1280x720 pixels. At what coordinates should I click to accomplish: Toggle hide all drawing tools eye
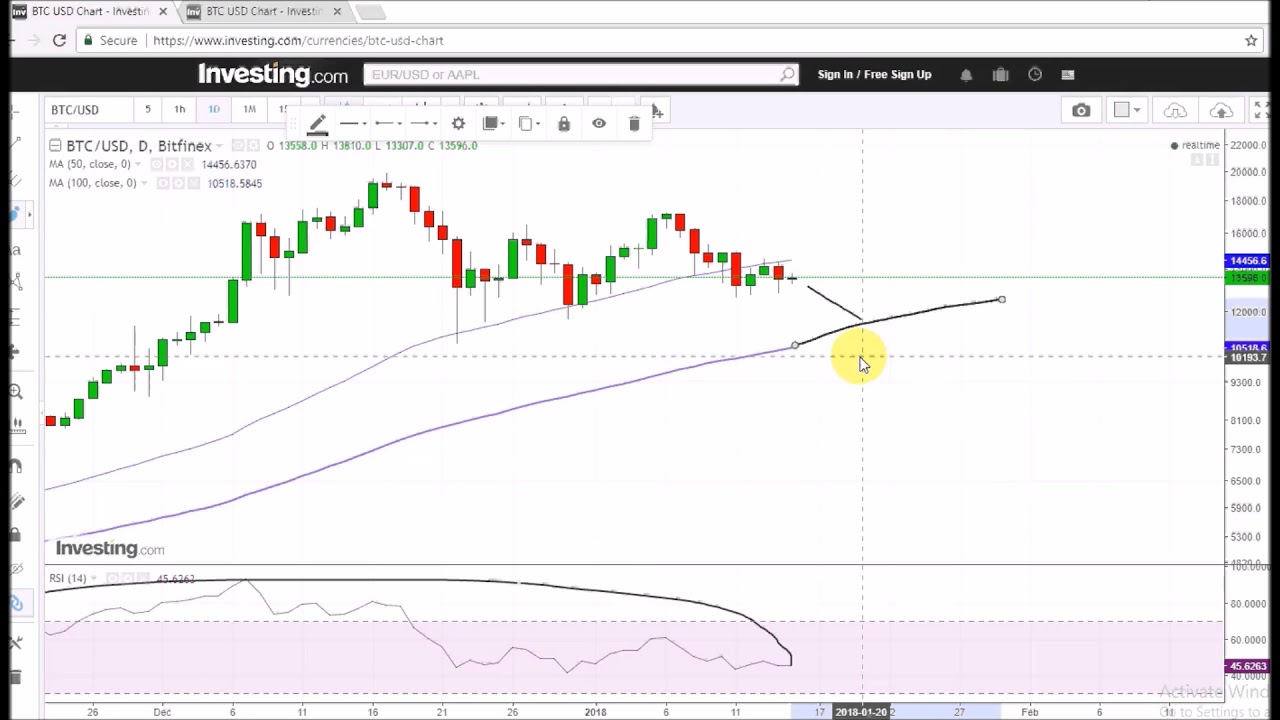pyautogui.click(x=16, y=570)
